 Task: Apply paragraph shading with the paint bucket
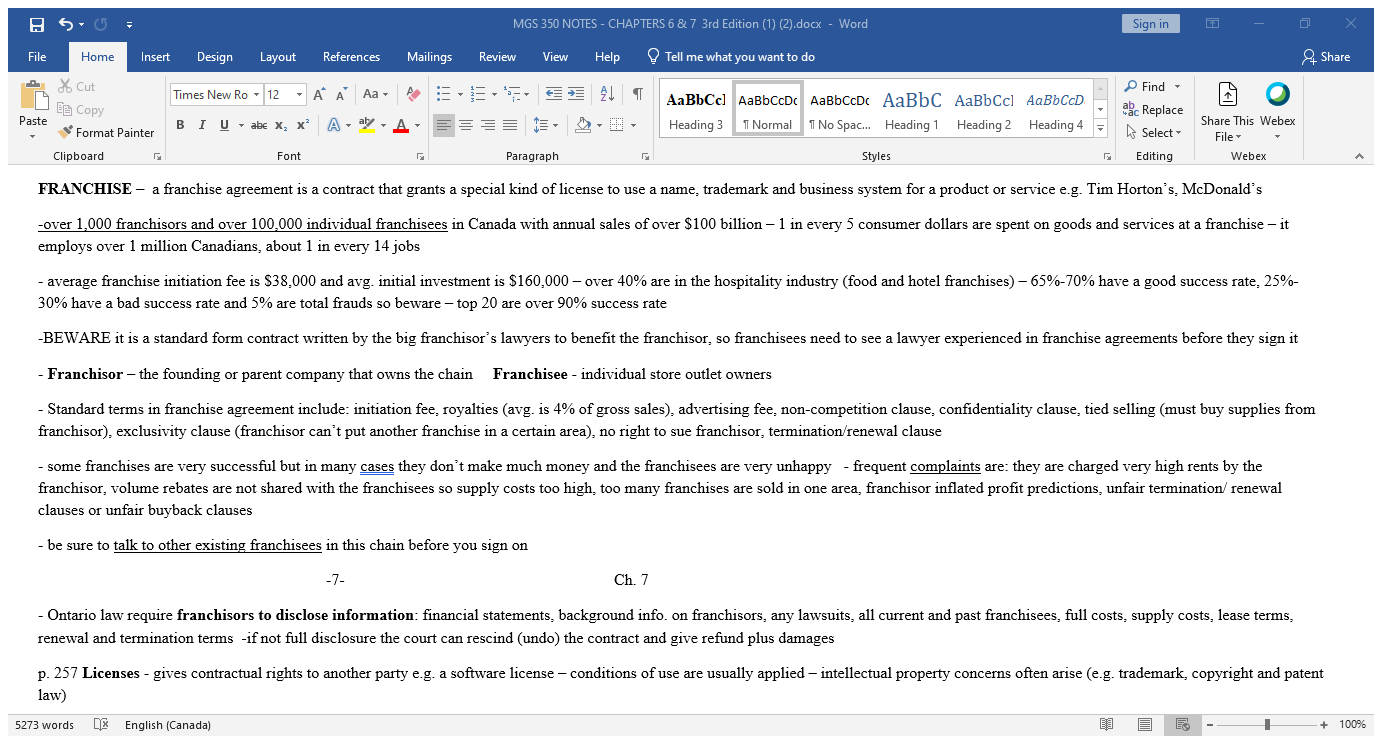click(583, 125)
